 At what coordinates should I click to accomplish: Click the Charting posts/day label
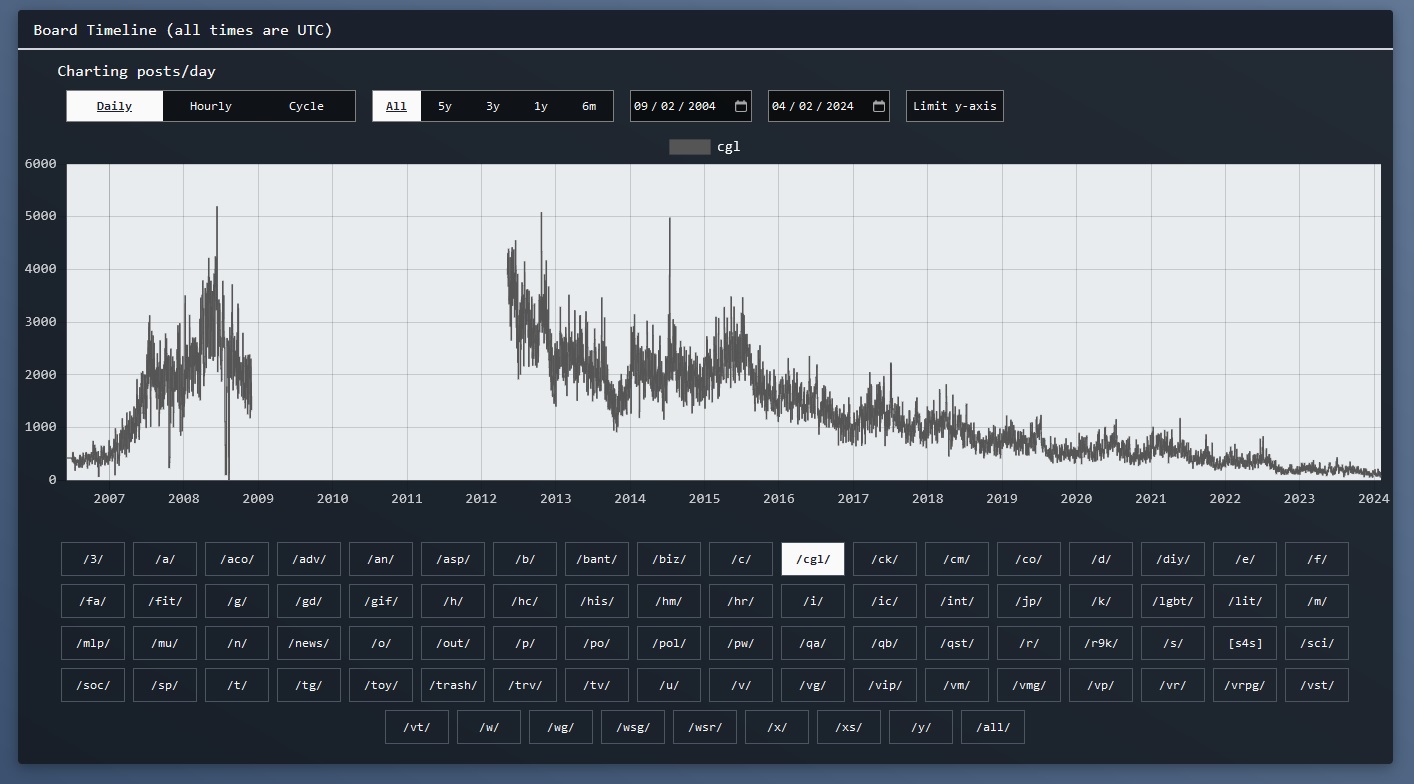136,71
